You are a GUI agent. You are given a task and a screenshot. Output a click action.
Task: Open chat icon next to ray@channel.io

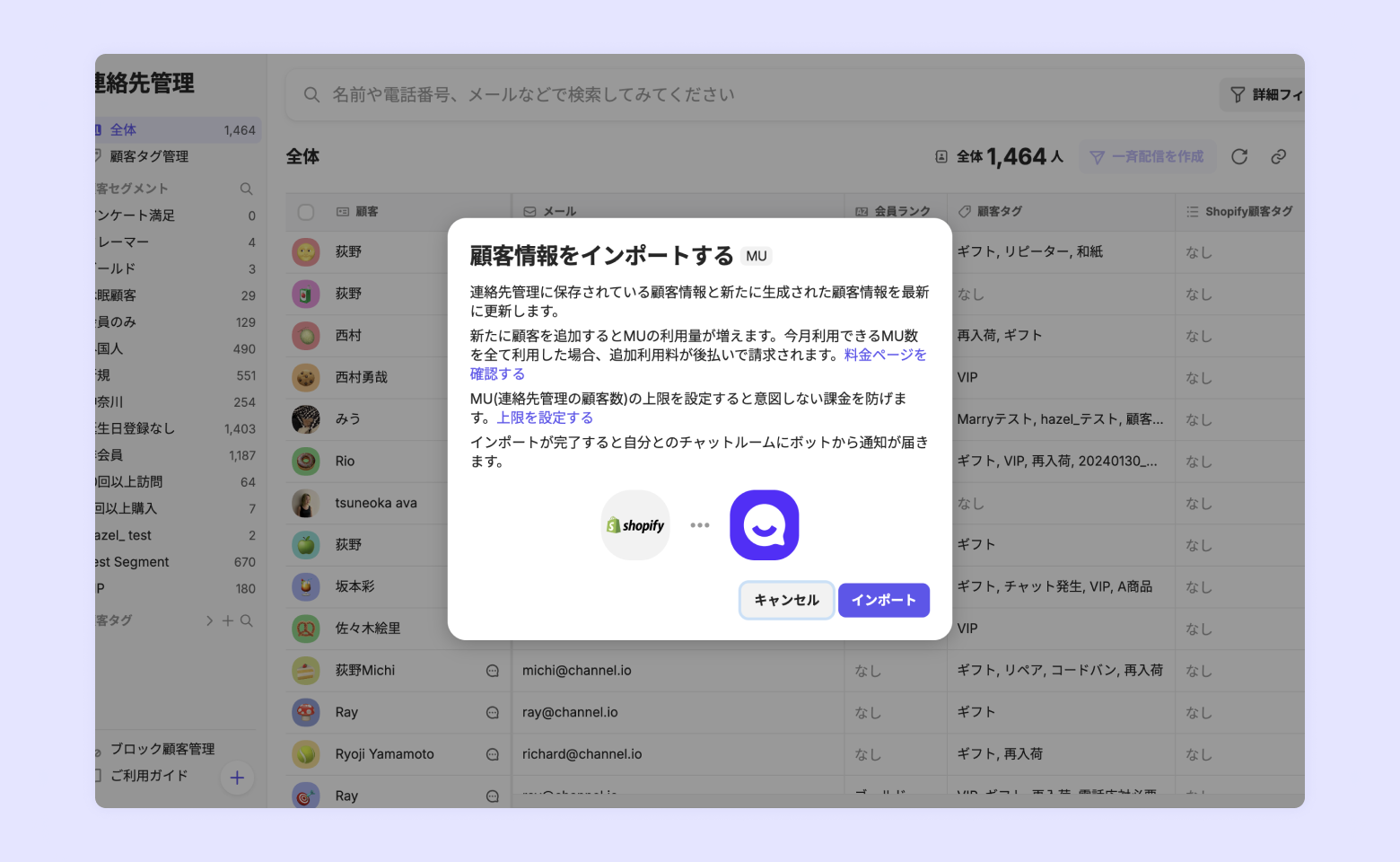pyautogui.click(x=493, y=713)
